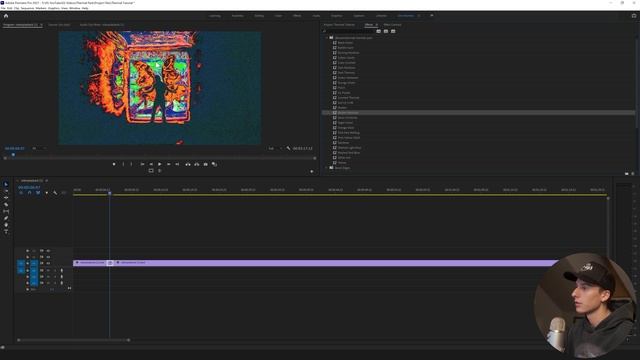Click the timeline zoom scroll bar
The image size is (640, 360).
click(73, 340)
